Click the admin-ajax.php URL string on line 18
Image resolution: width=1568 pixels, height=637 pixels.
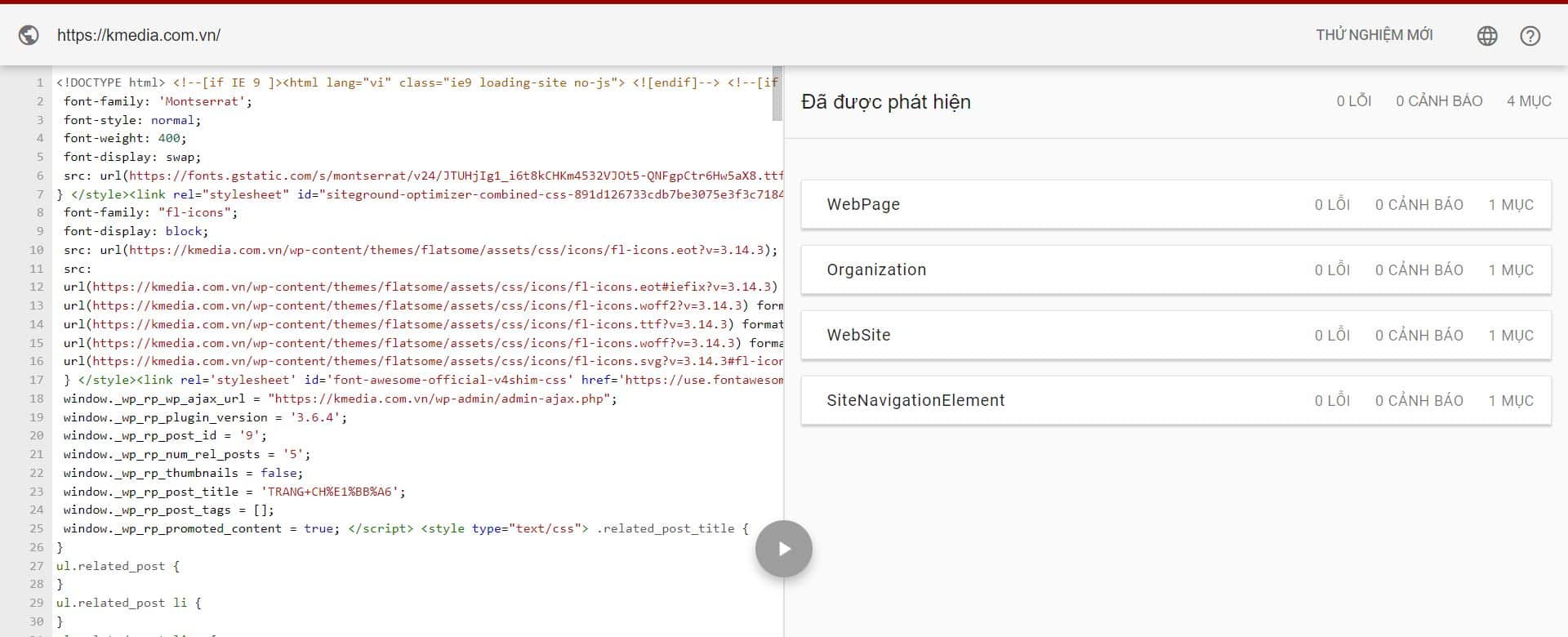pyautogui.click(x=439, y=399)
